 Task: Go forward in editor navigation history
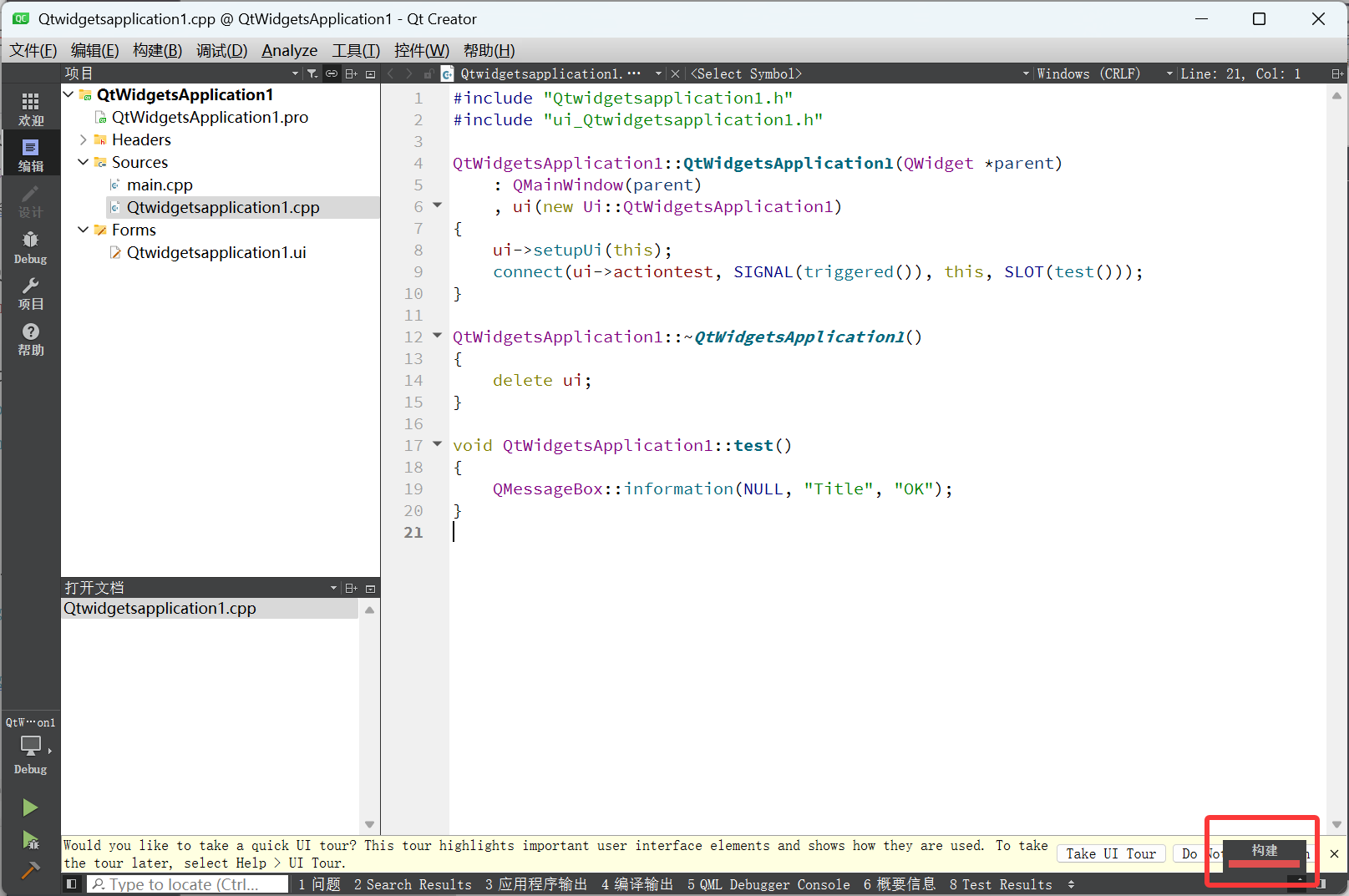click(408, 73)
